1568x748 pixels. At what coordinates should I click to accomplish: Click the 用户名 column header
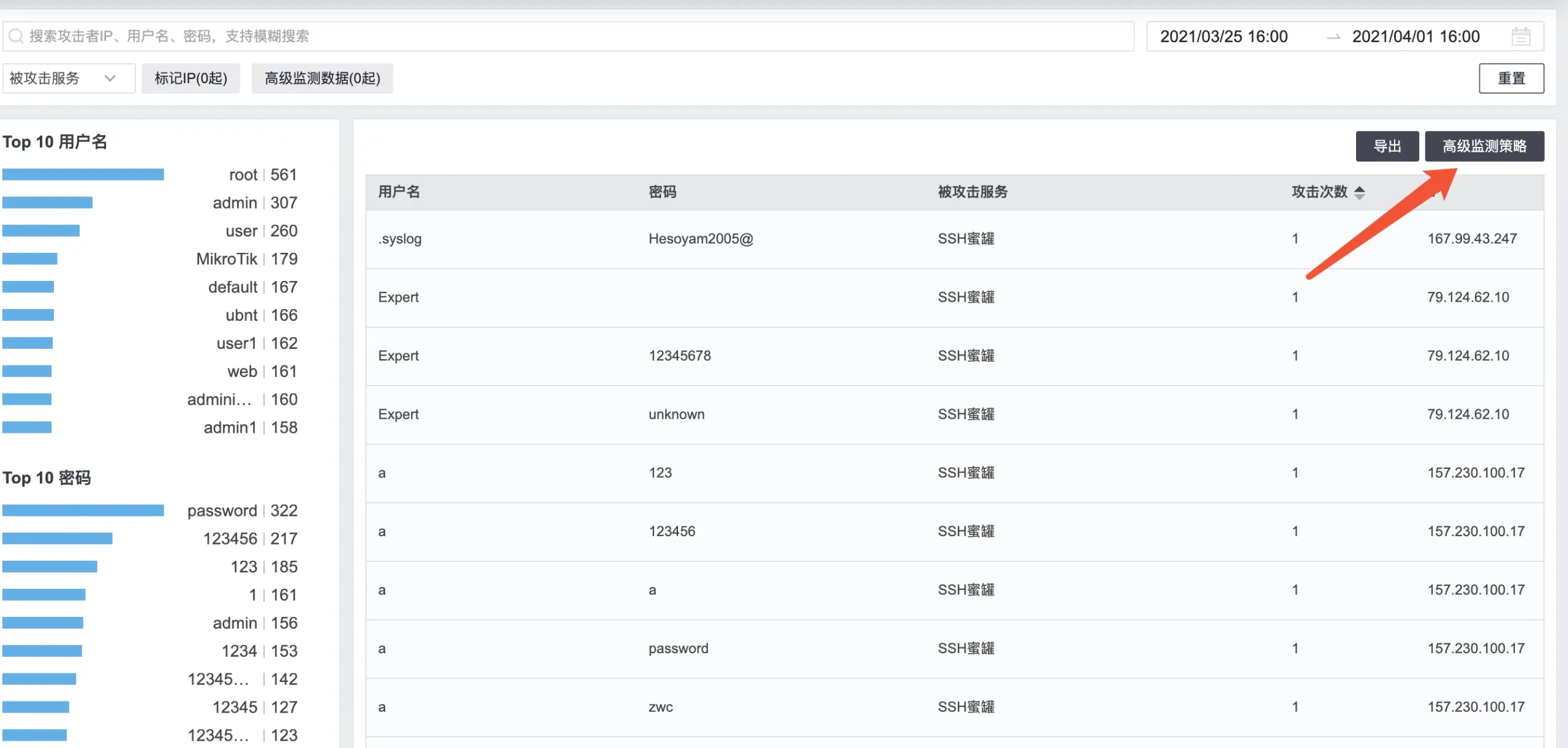coord(399,192)
